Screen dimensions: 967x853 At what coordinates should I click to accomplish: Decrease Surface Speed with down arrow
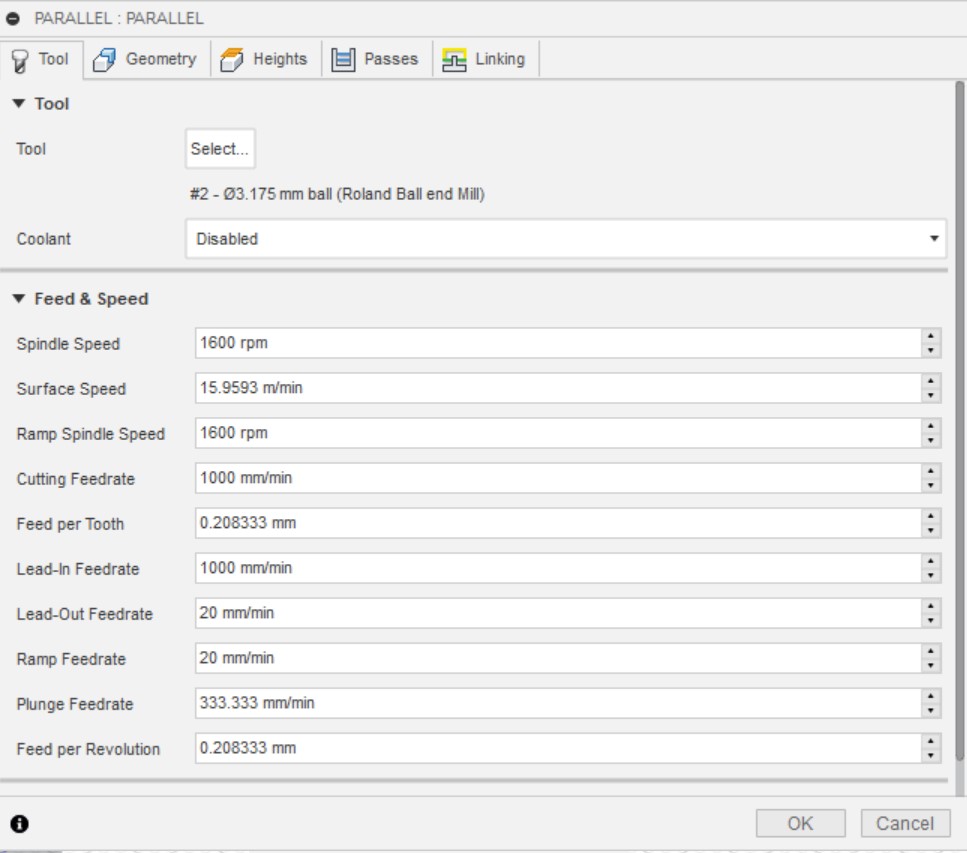[931, 395]
